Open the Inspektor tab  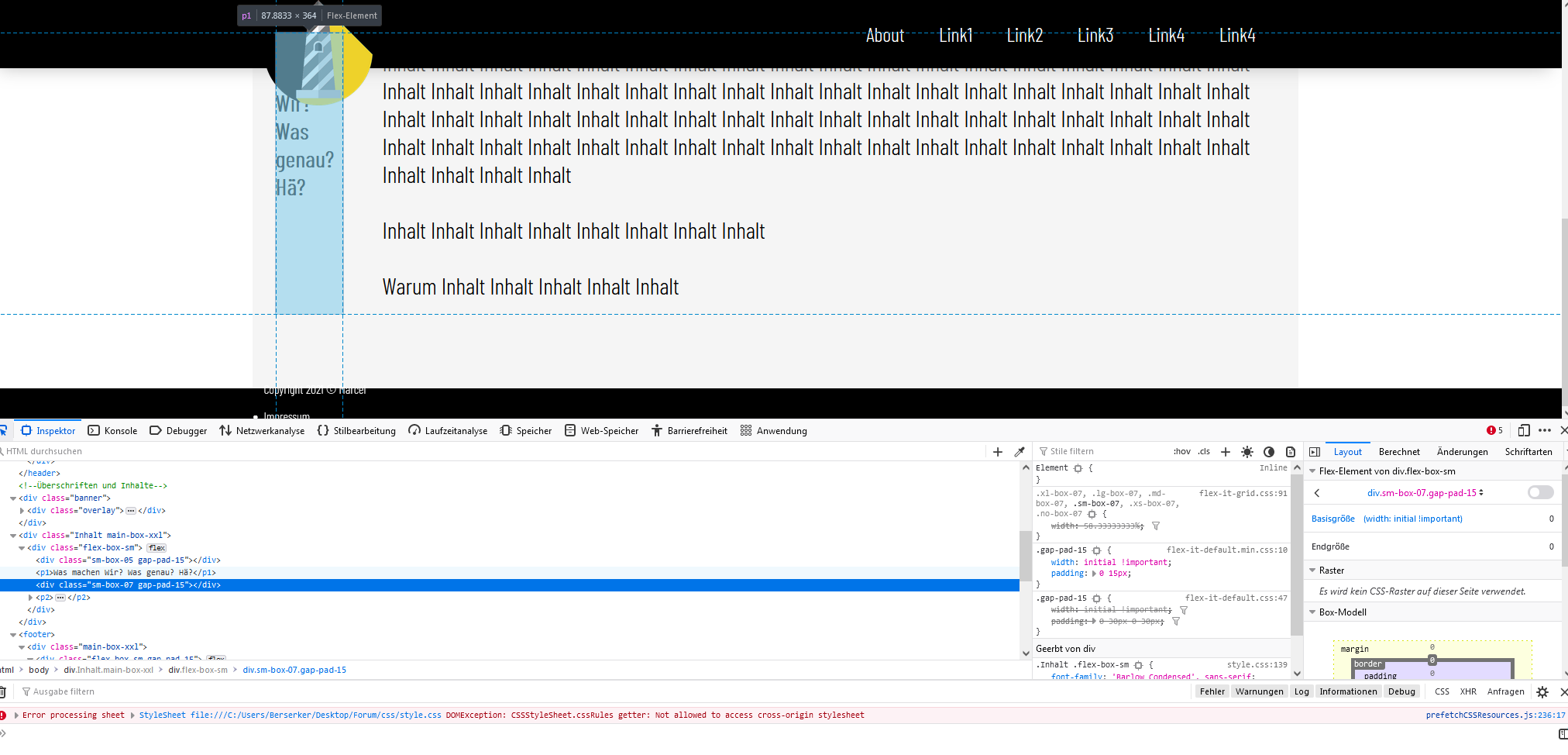tap(48, 431)
